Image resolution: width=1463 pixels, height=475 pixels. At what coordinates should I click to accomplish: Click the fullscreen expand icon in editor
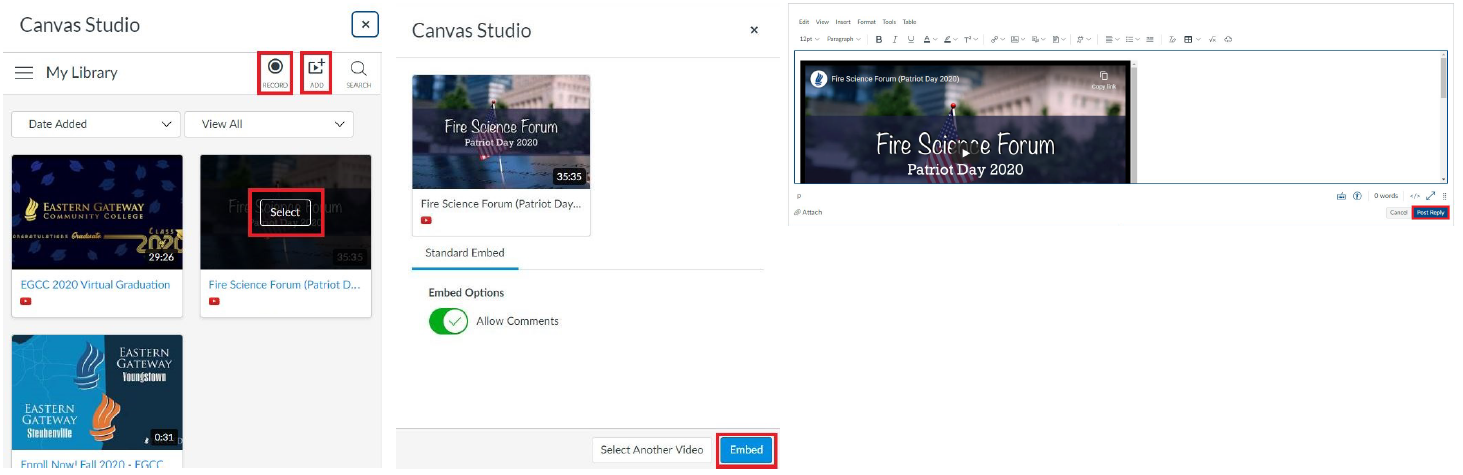(x=1430, y=196)
